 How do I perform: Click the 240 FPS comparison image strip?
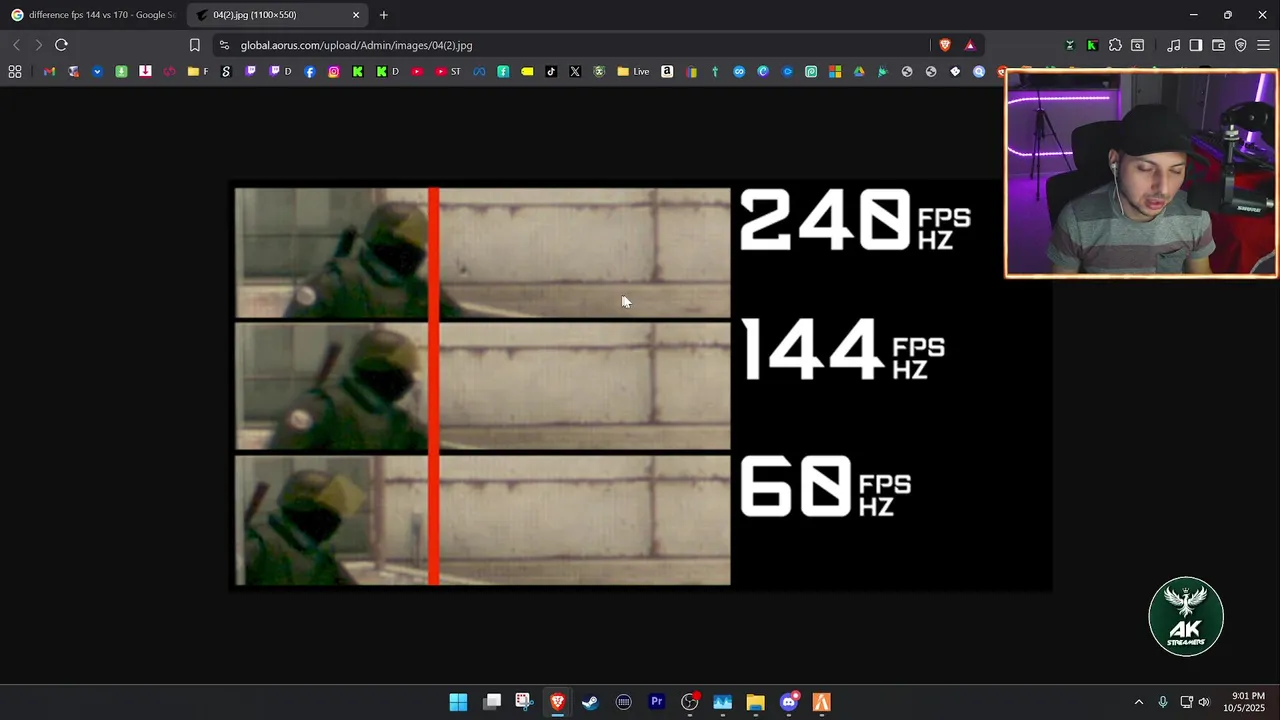482,252
